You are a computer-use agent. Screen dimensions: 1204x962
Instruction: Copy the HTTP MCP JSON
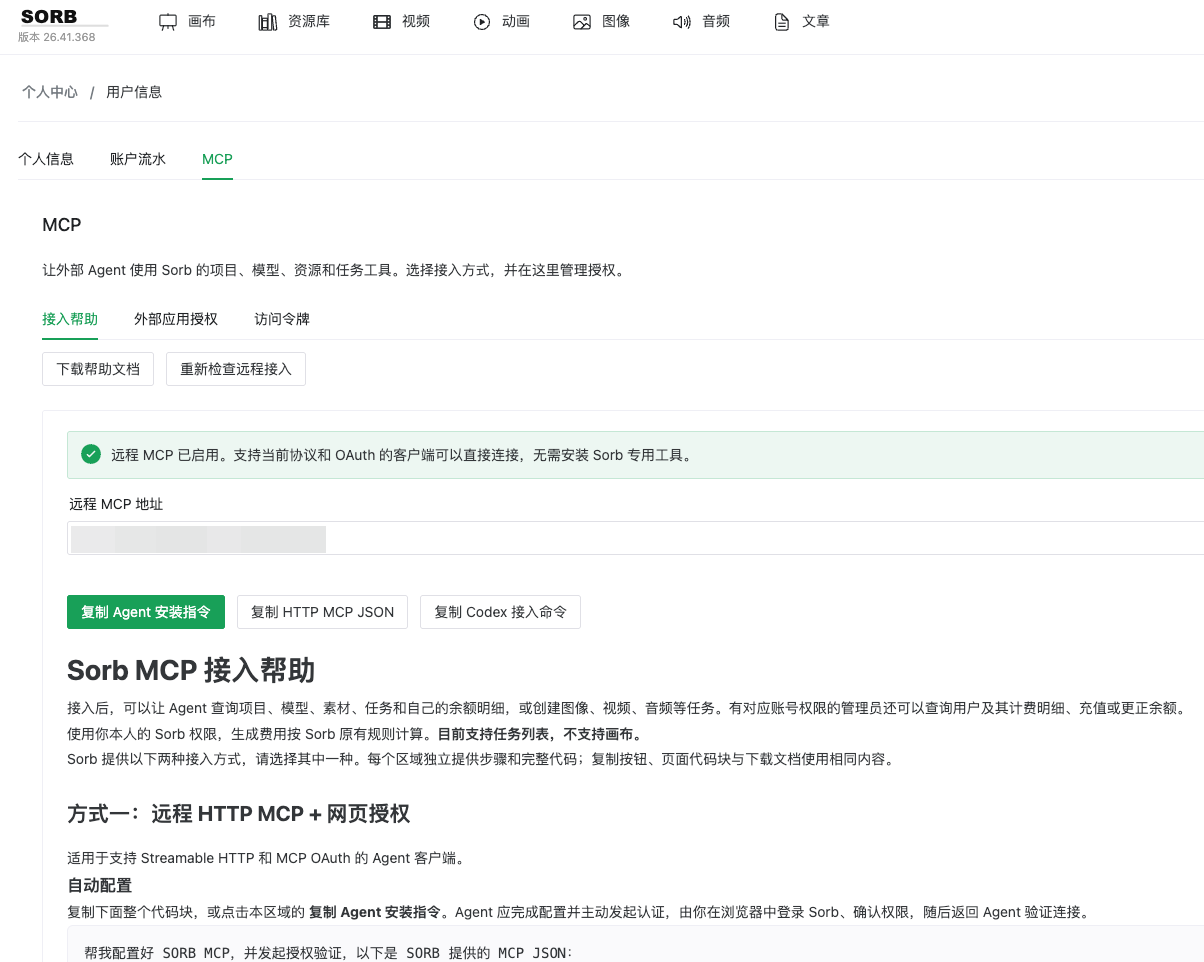click(x=322, y=612)
